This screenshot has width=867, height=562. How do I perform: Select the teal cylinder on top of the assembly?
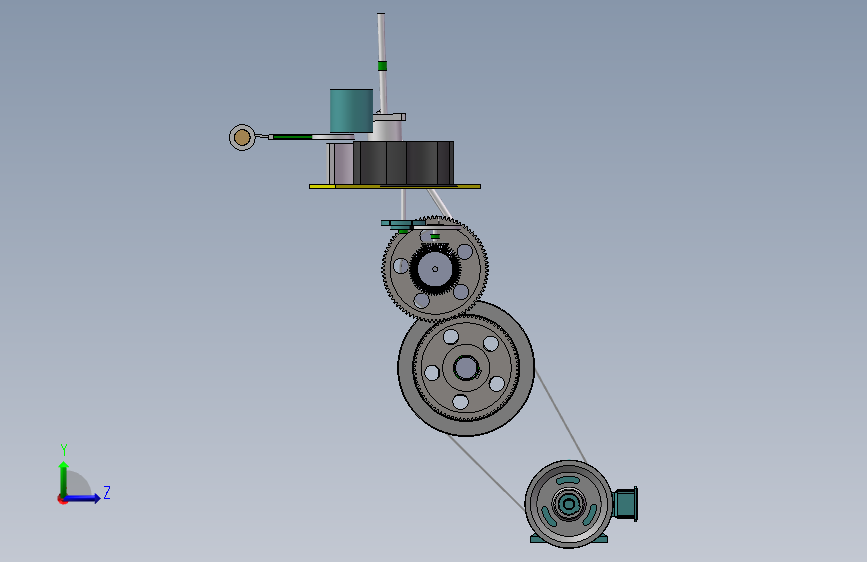coord(351,111)
